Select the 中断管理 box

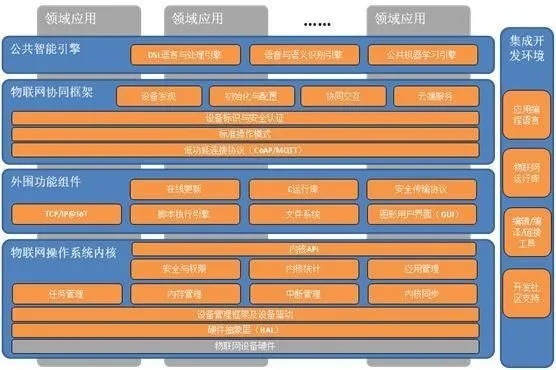(304, 294)
